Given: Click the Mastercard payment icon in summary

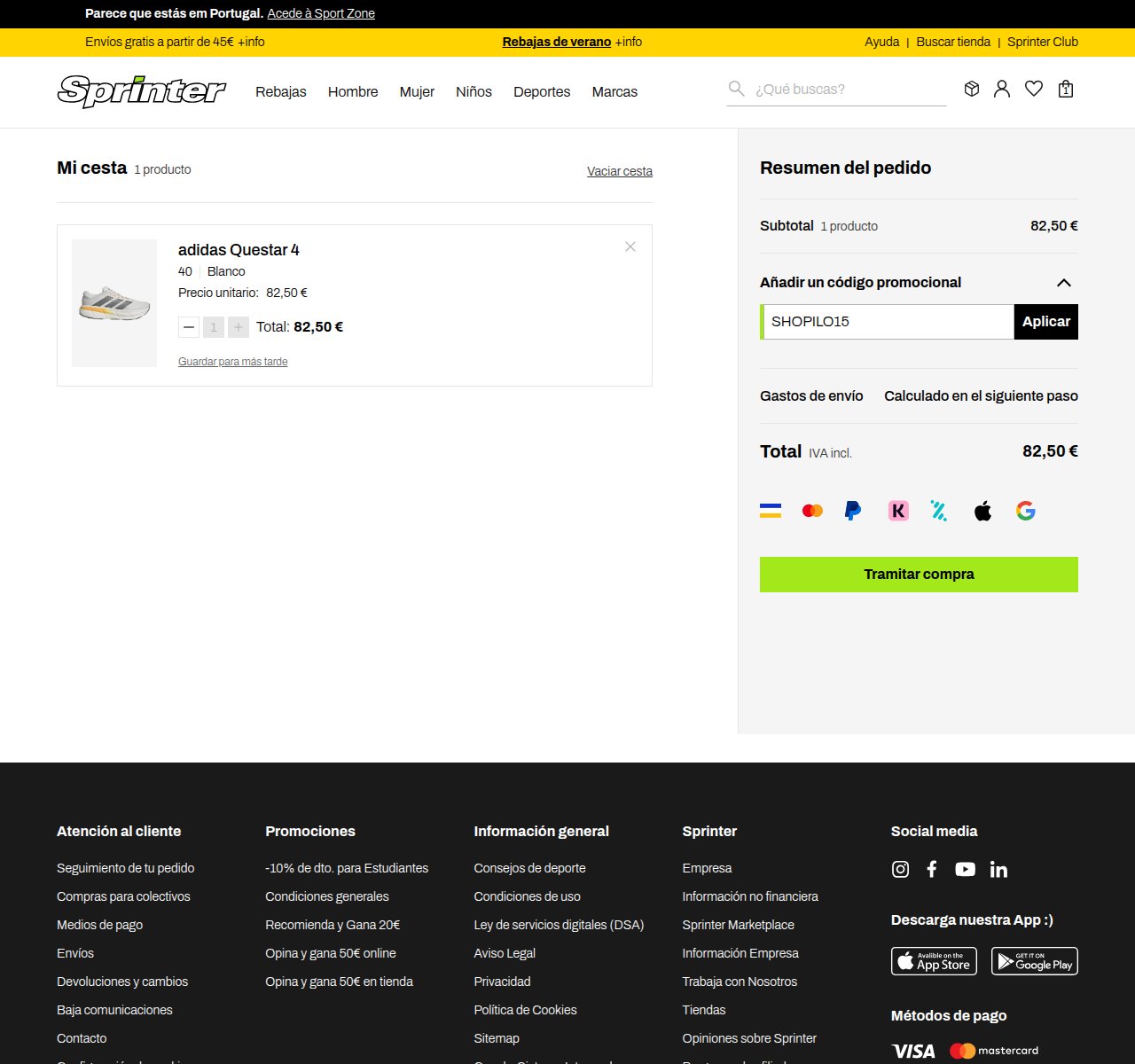Looking at the screenshot, I should click(x=812, y=511).
